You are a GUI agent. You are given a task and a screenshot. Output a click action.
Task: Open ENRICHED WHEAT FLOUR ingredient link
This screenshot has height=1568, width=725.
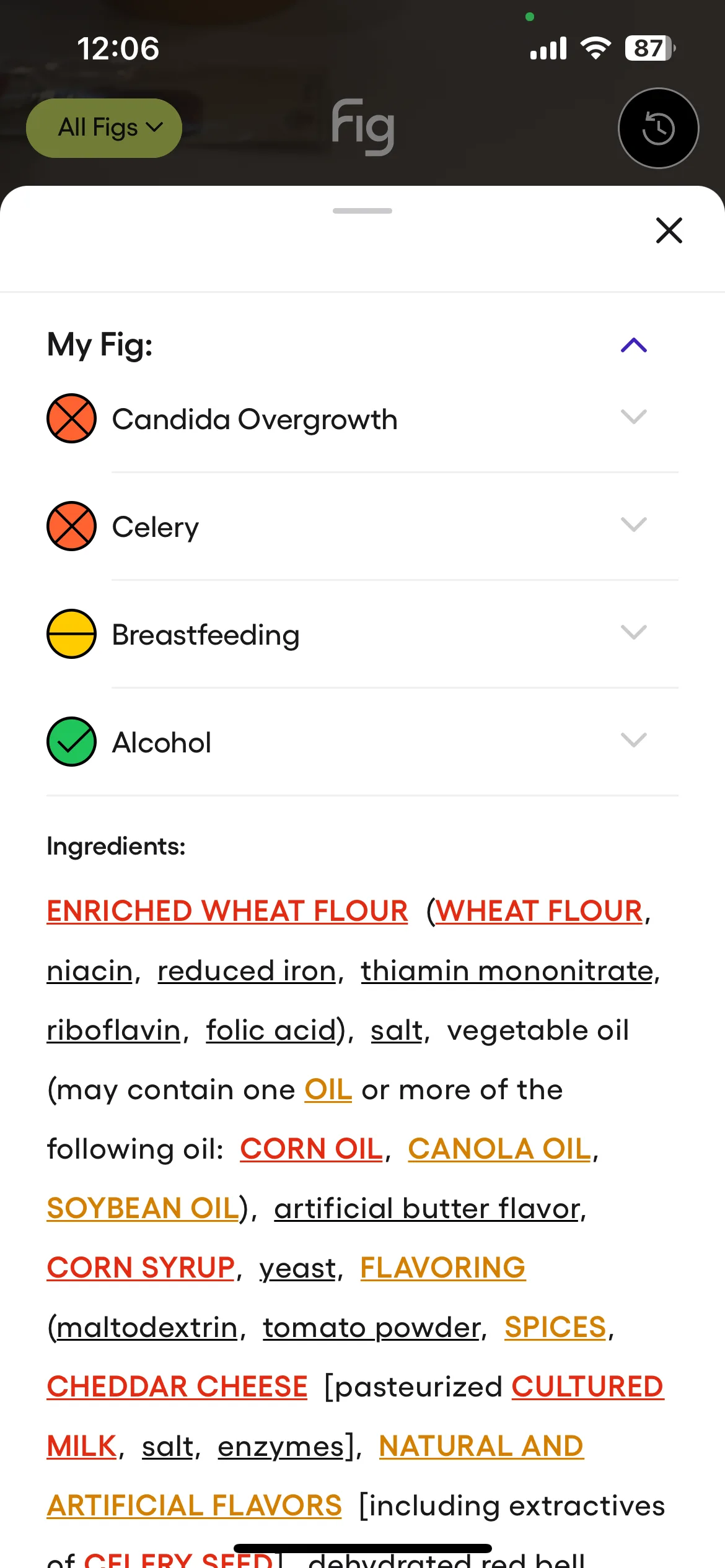pyautogui.click(x=227, y=911)
